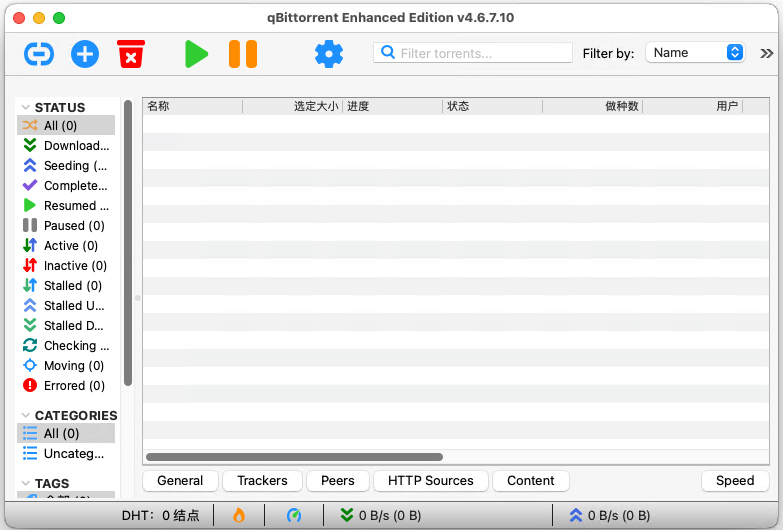Click the Add torrent file plus icon
783x530 pixels.
pyautogui.click(x=85, y=54)
